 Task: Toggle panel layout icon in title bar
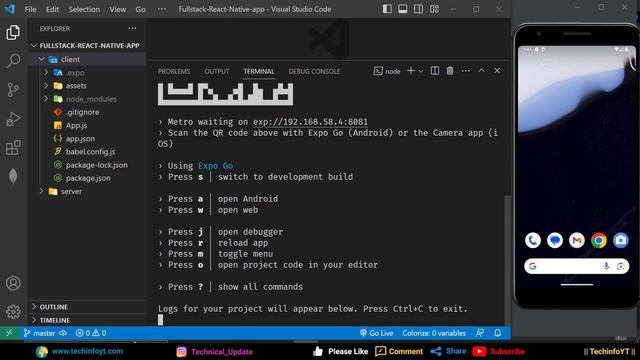click(402, 9)
